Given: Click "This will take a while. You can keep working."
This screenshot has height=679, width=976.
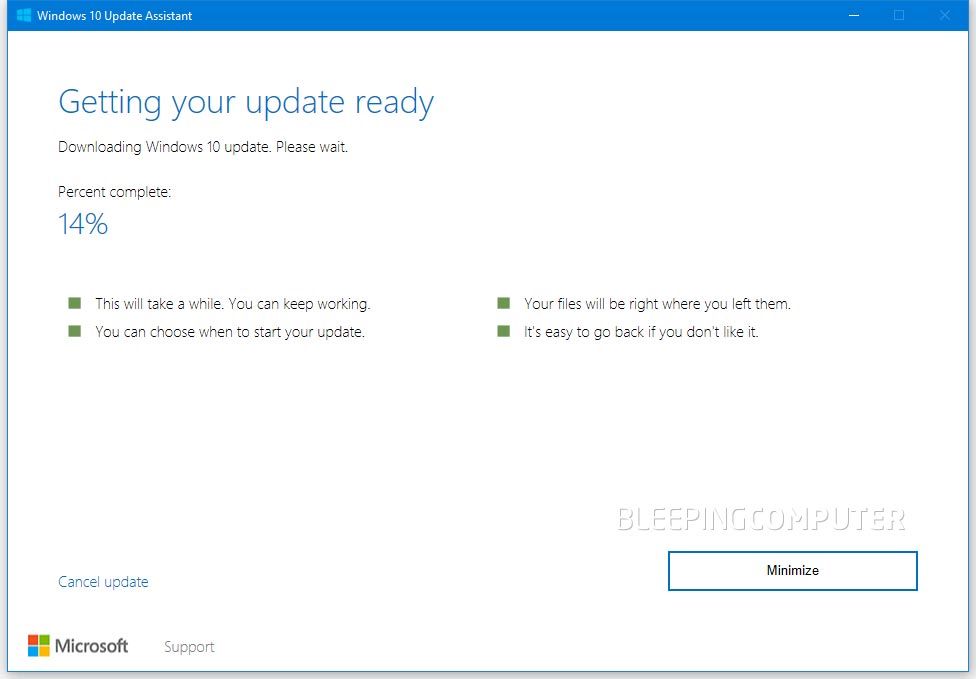Looking at the screenshot, I should point(233,304).
